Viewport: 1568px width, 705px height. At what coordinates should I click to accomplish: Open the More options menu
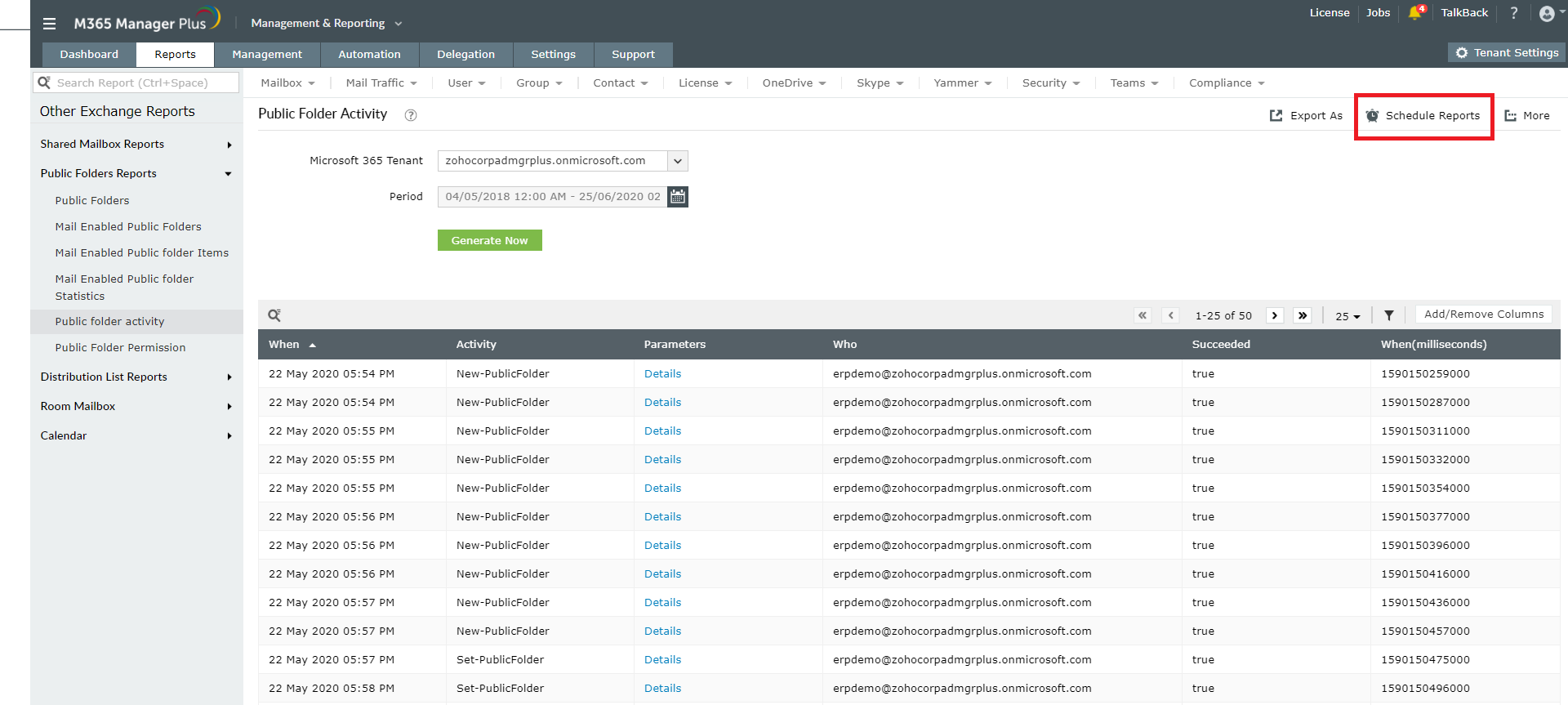pyautogui.click(x=1527, y=116)
